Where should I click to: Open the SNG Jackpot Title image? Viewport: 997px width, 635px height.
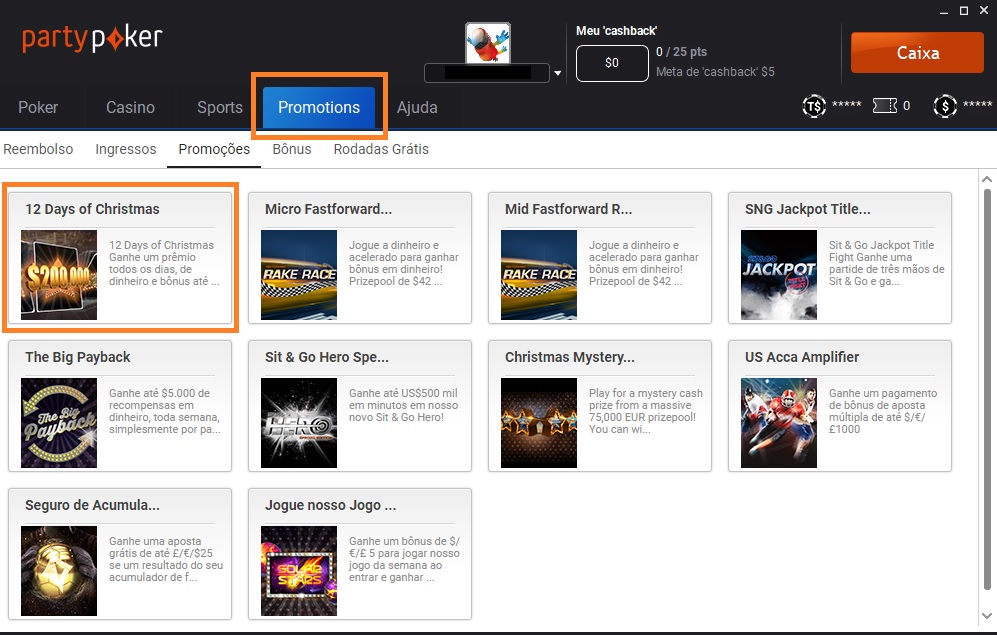(779, 275)
